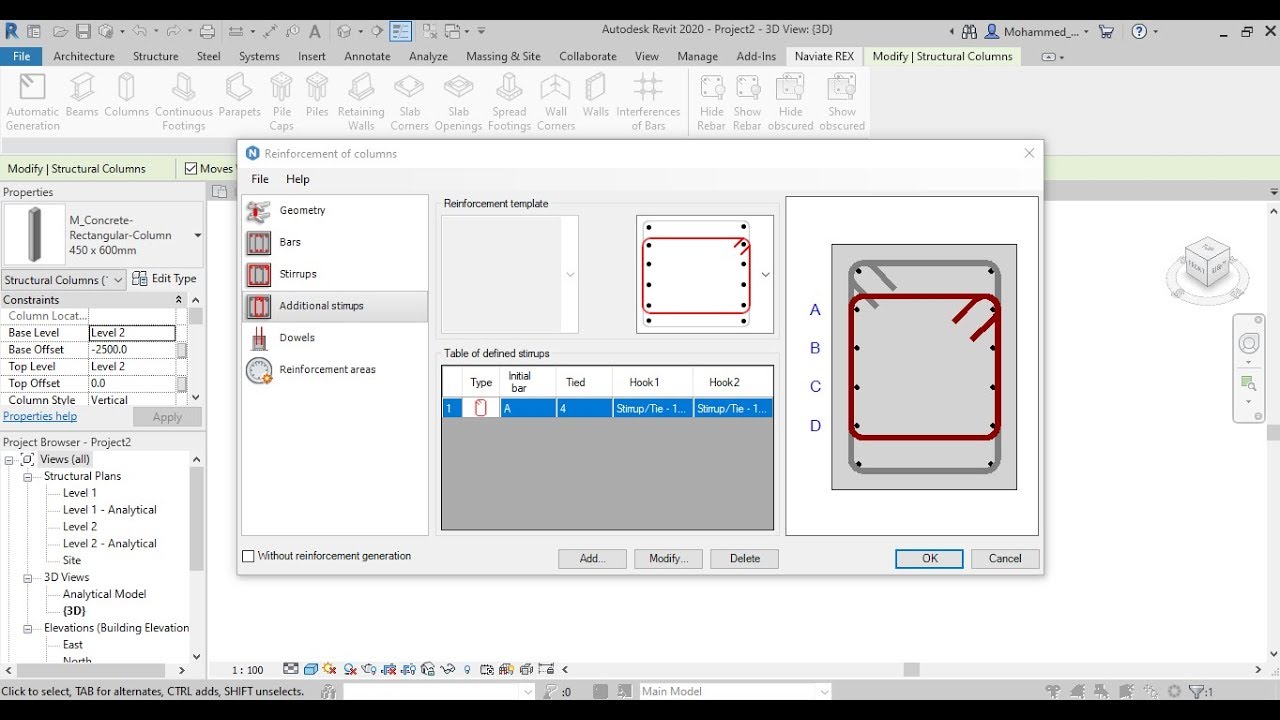The image size is (1280, 720).
Task: Click the stirrup type icon in table row 1
Action: pyautogui.click(x=481, y=408)
